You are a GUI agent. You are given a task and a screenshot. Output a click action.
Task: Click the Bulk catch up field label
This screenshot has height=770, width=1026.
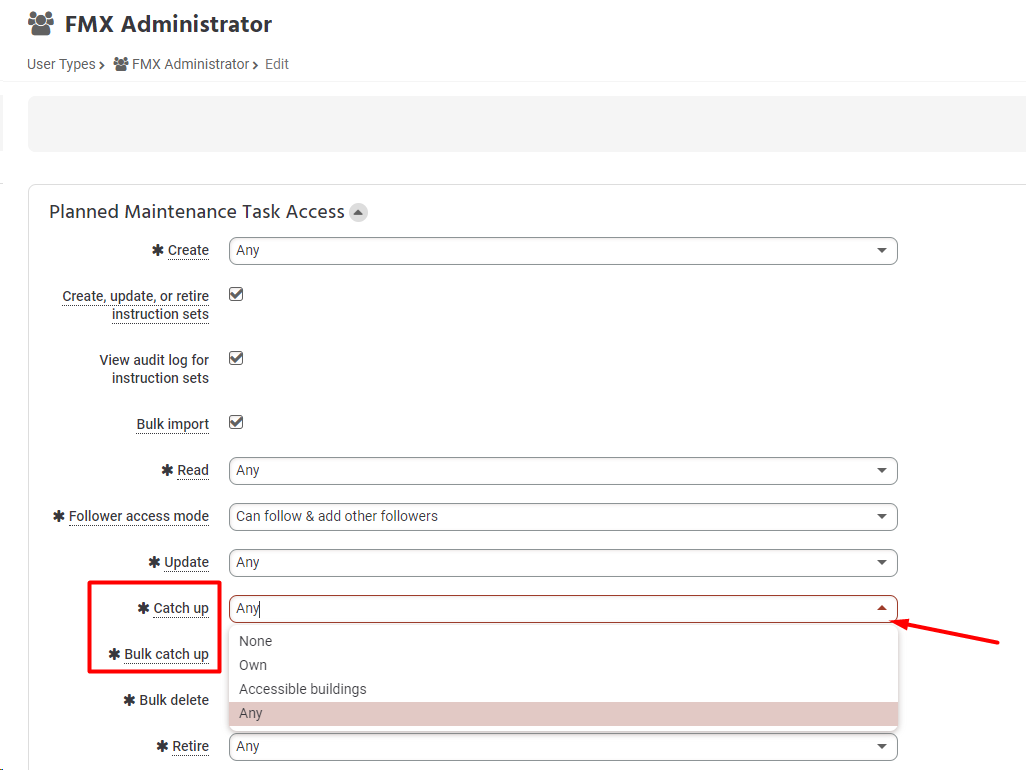[x=166, y=654]
